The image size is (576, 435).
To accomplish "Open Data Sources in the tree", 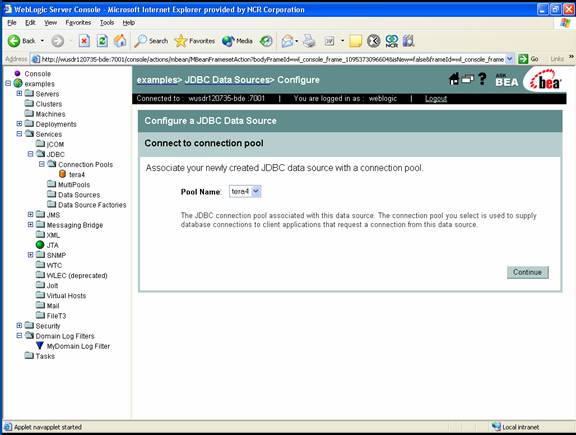I will (79, 195).
